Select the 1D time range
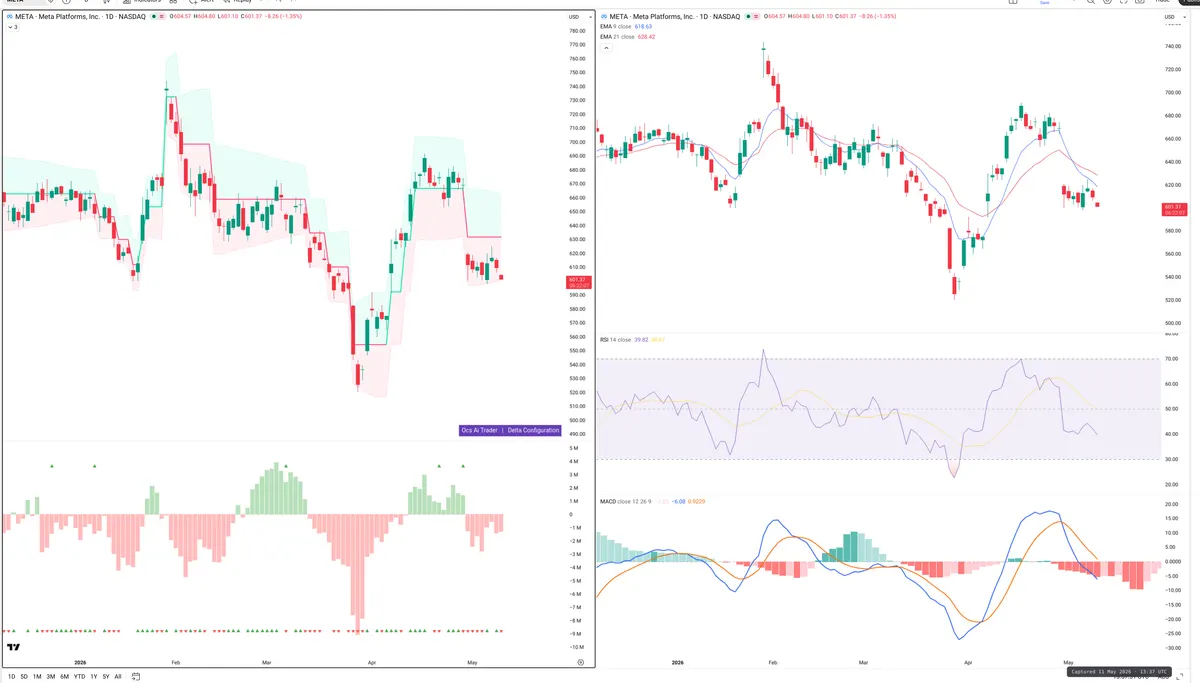The height and width of the screenshot is (683, 1200). 12,677
